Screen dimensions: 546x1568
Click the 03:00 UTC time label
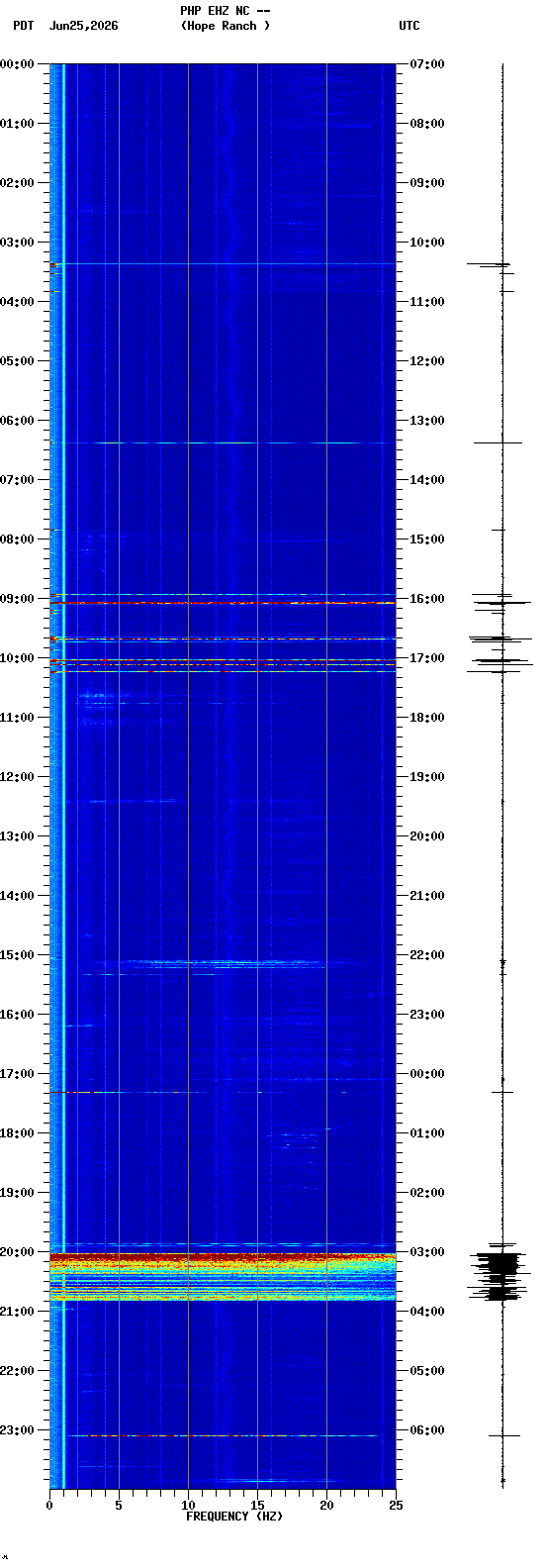427,1252
